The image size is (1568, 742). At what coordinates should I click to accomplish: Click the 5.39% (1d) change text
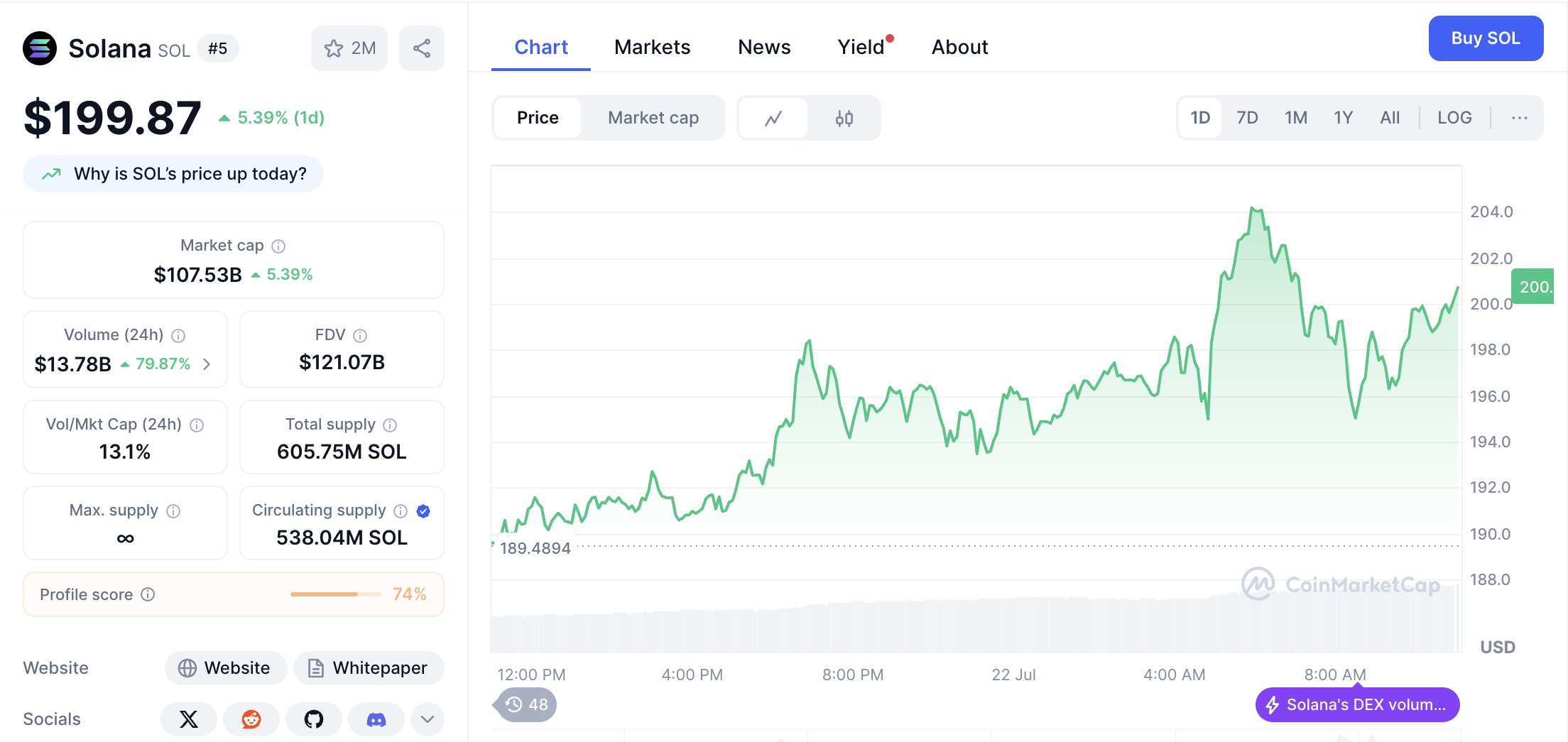click(281, 118)
